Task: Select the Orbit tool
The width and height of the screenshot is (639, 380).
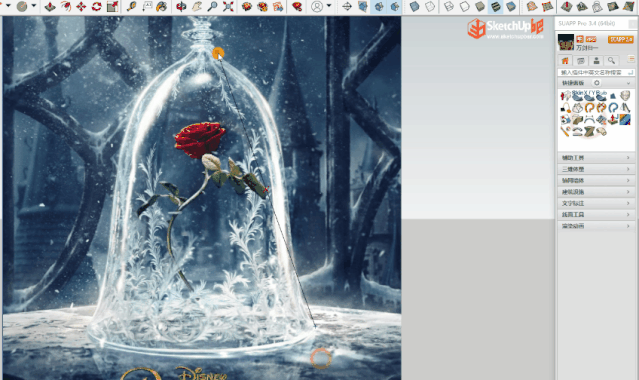Action: [x=181, y=7]
